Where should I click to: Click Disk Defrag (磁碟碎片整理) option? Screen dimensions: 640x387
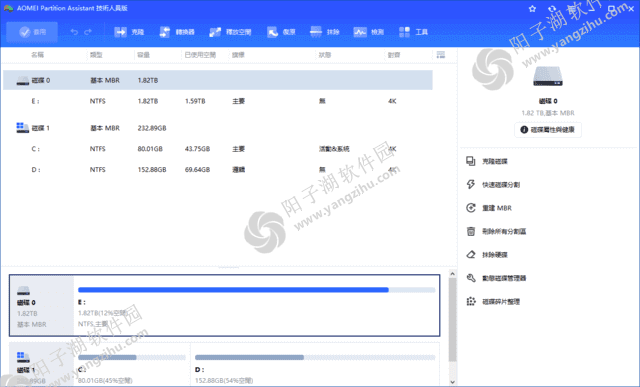493,302
